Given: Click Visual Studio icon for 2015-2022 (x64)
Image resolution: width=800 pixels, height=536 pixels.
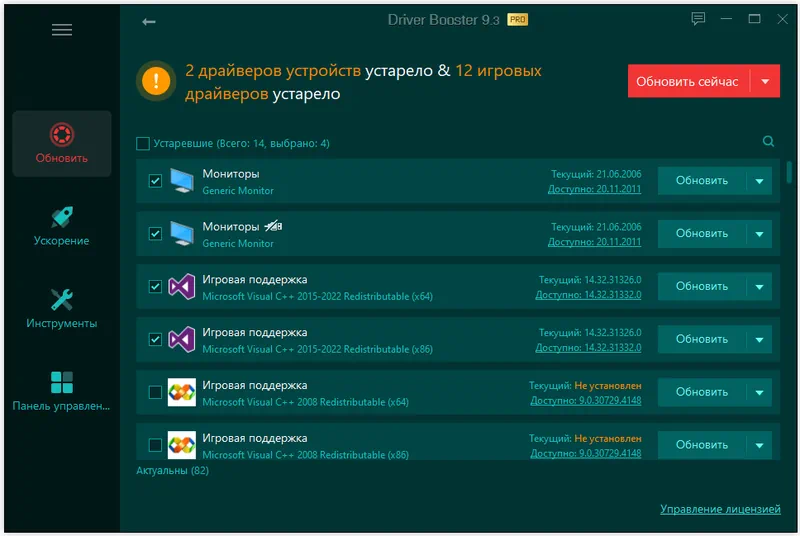Looking at the screenshot, I should (182, 286).
